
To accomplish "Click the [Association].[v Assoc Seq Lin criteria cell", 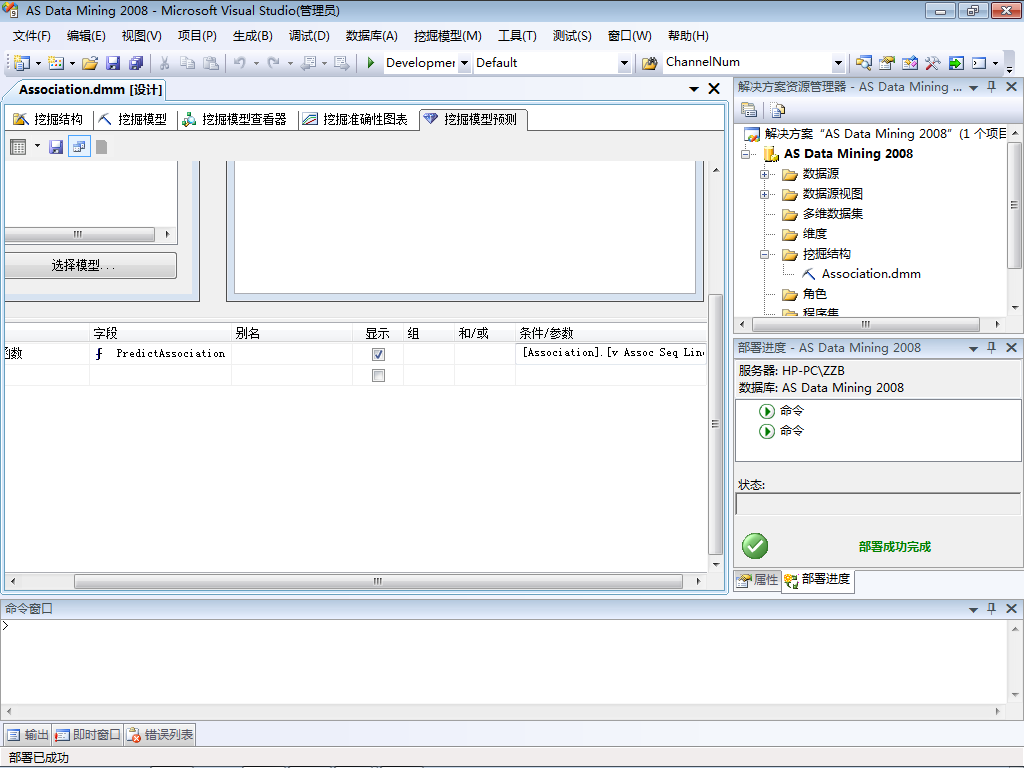I will coord(611,353).
